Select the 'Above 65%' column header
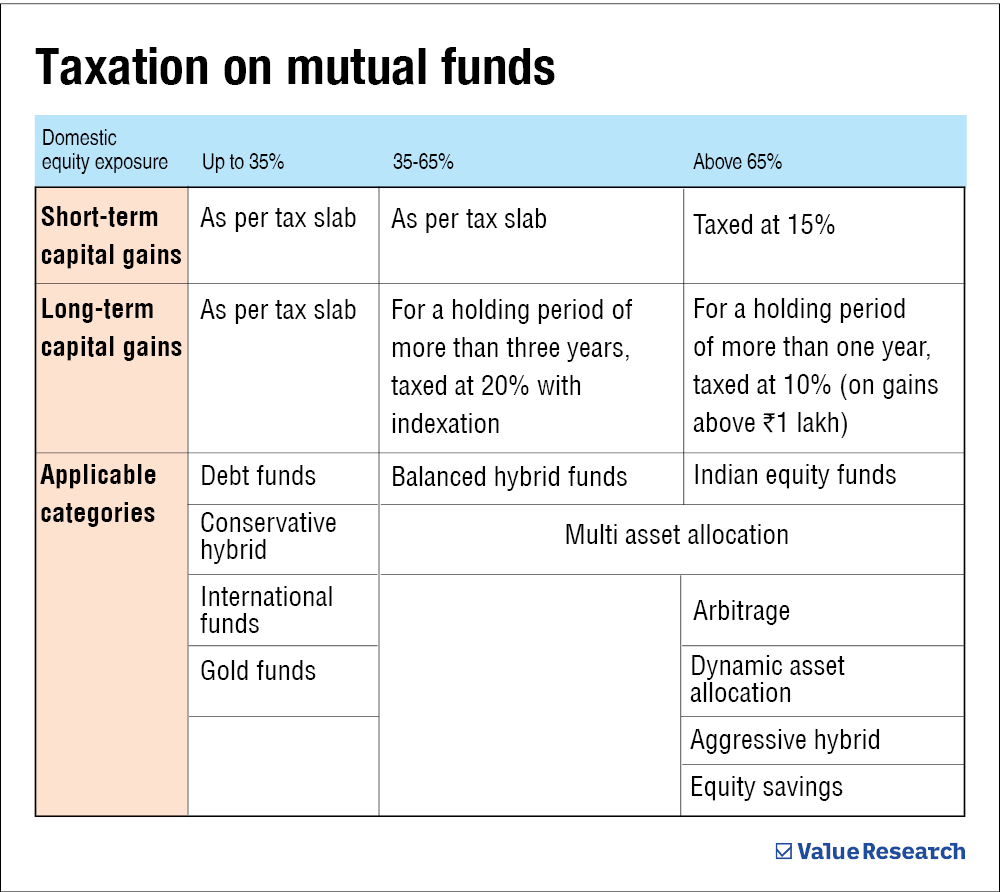This screenshot has width=1000, height=892. (737, 161)
